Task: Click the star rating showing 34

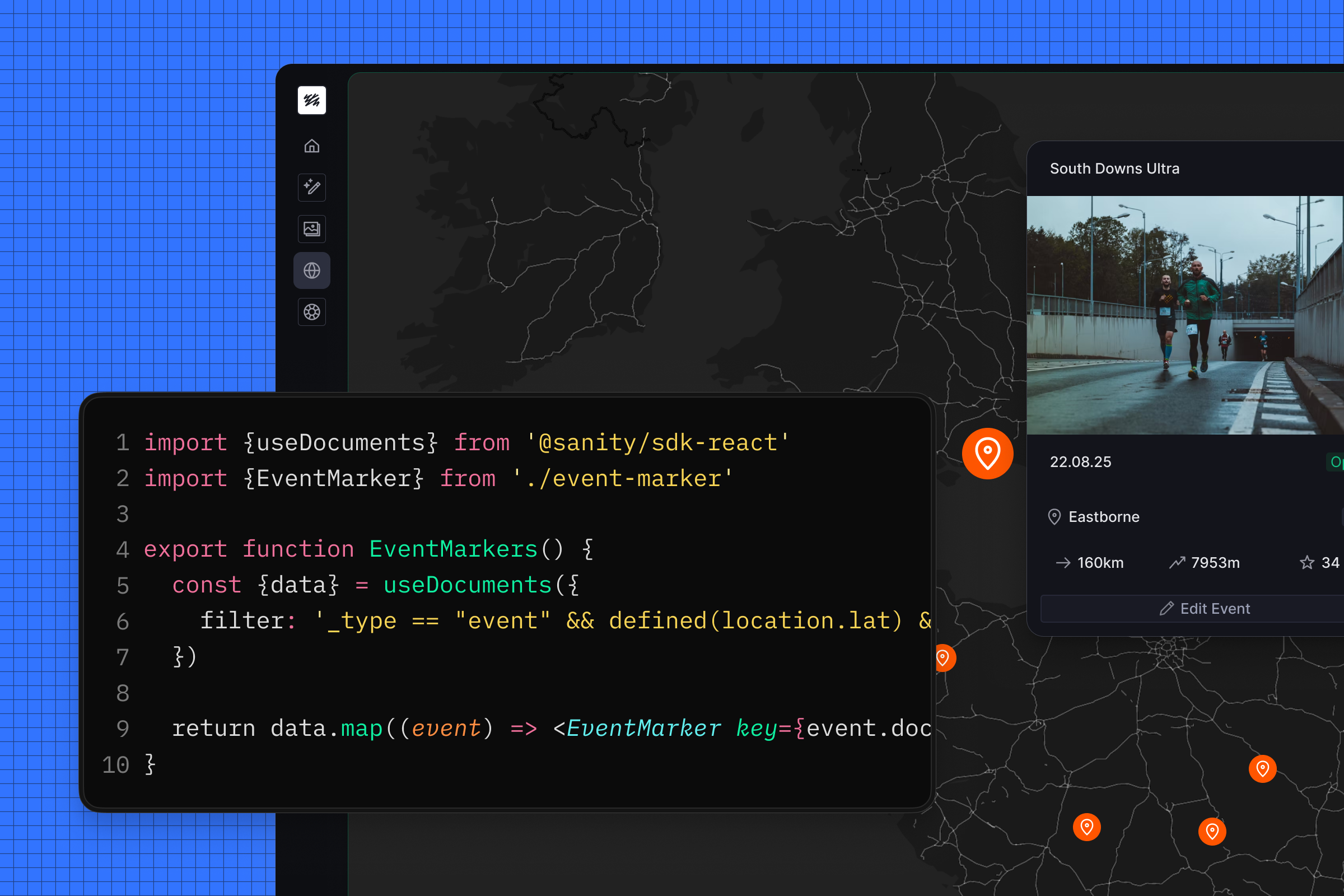Action: (1319, 563)
